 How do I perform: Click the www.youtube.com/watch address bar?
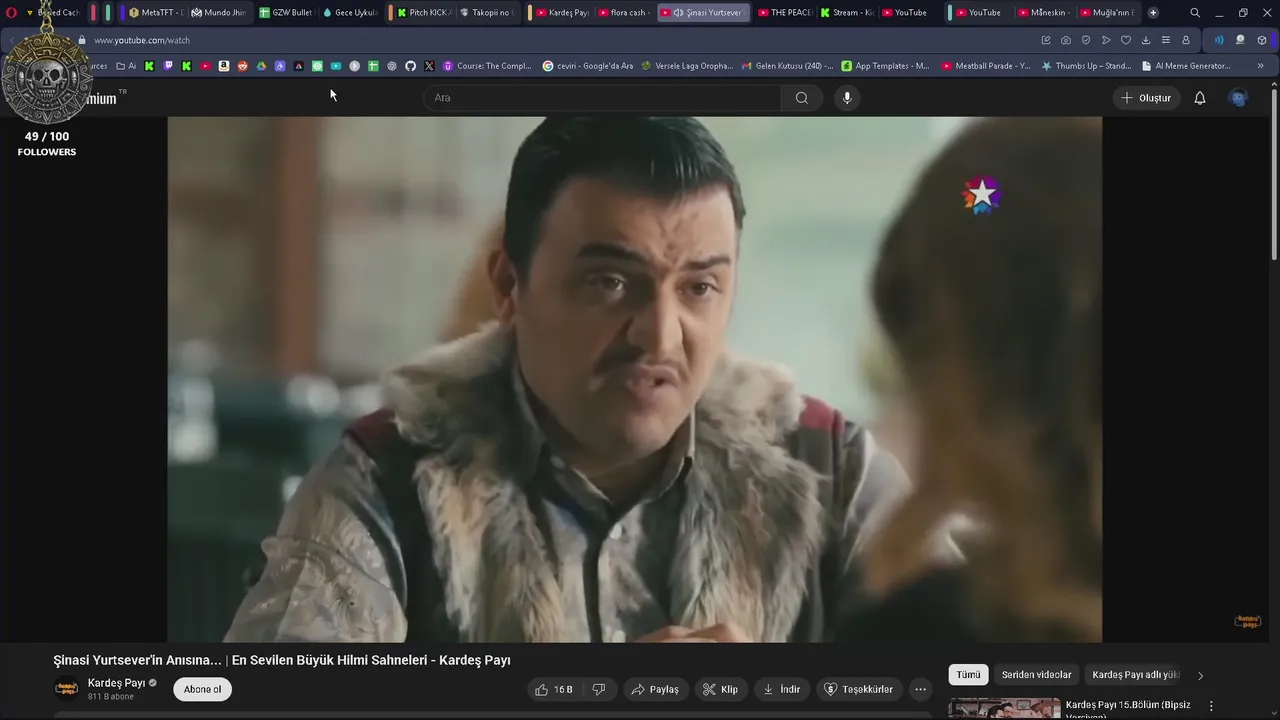[141, 40]
